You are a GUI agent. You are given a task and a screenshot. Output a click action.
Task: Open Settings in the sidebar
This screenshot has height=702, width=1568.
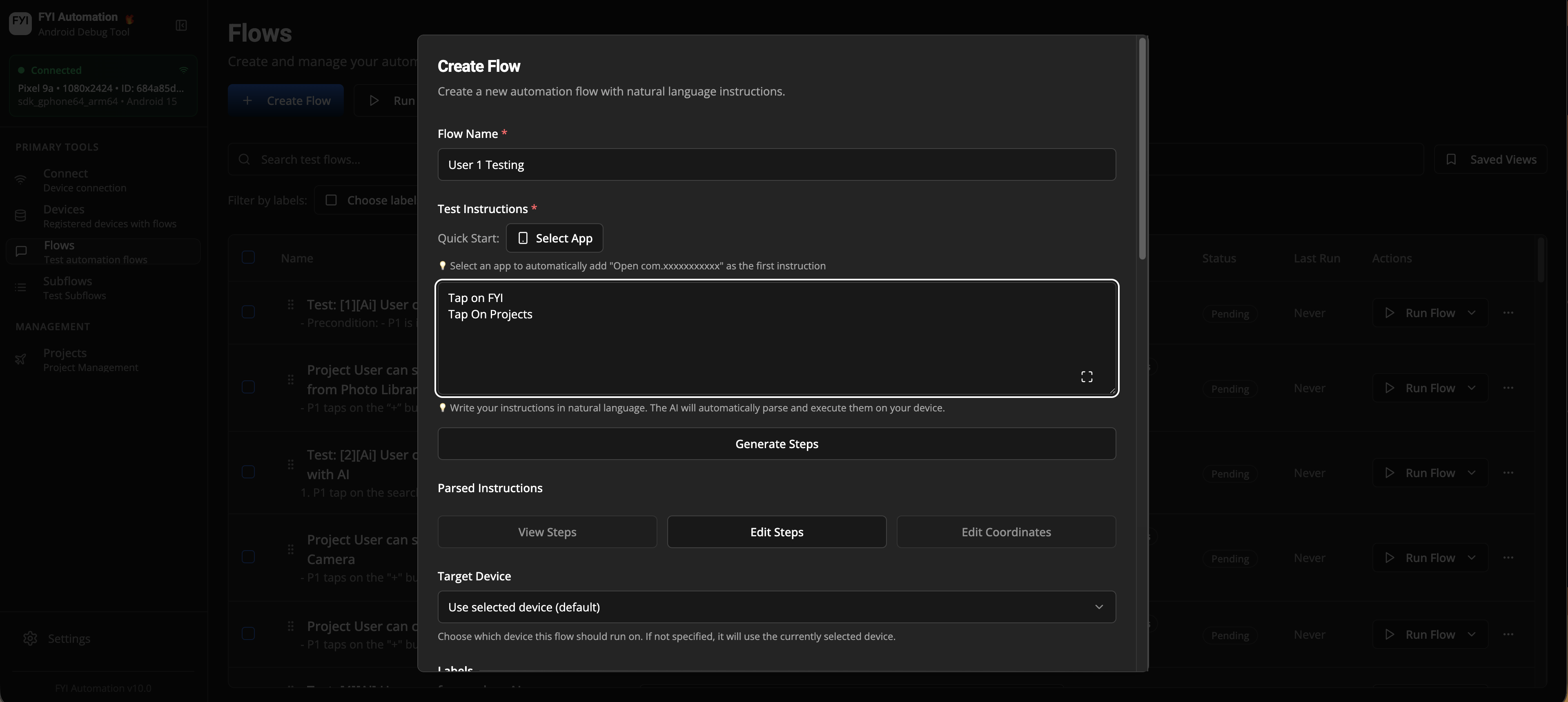103,638
